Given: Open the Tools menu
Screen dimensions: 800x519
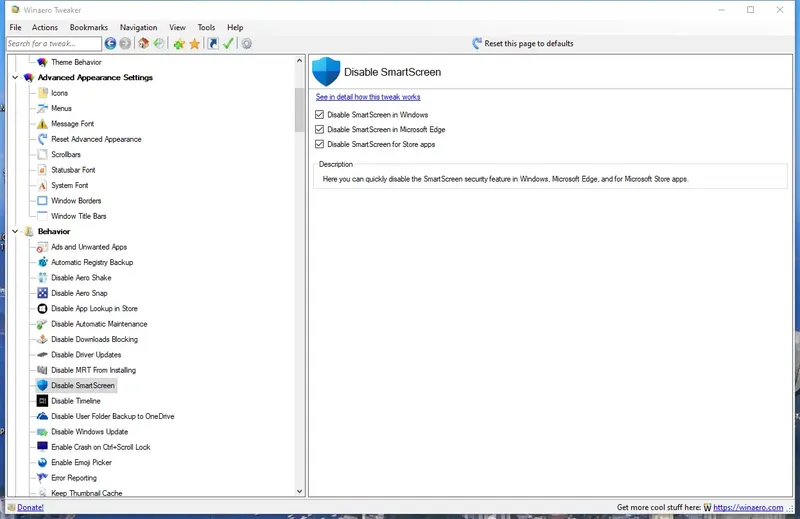Looking at the screenshot, I should (207, 27).
